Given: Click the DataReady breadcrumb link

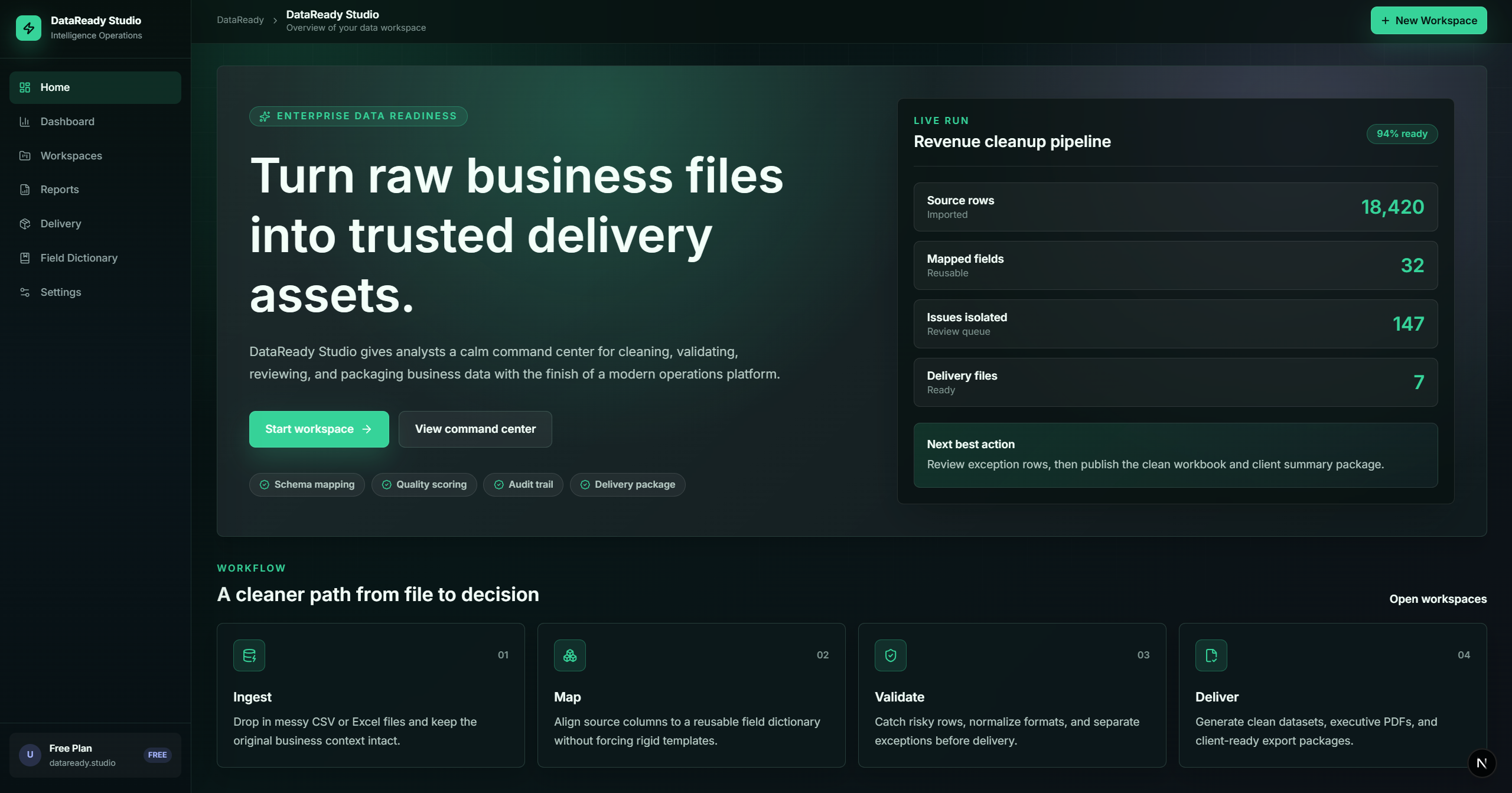Looking at the screenshot, I should click(x=240, y=20).
